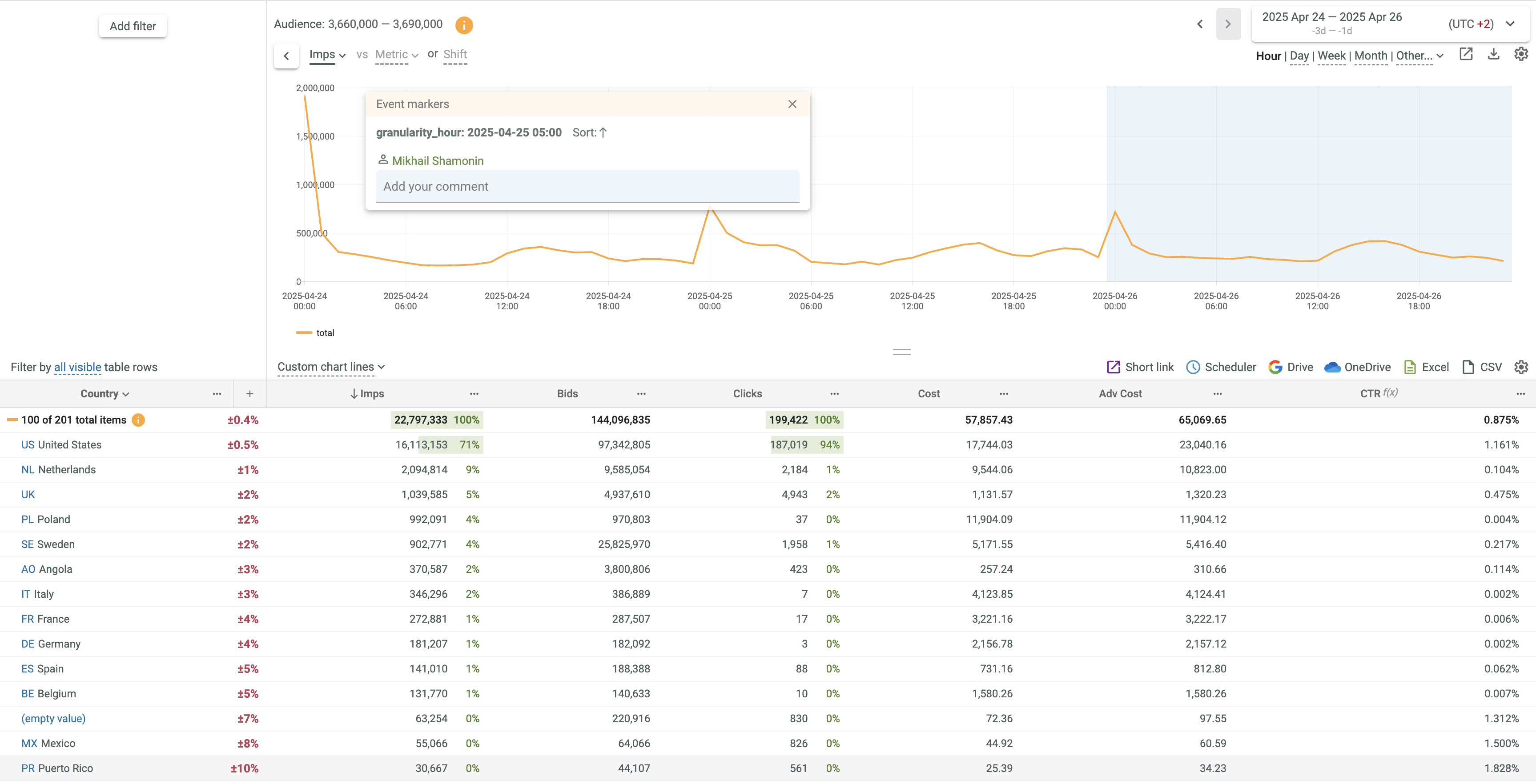
Task: Click the Add filter button
Action: pyautogui.click(x=133, y=26)
